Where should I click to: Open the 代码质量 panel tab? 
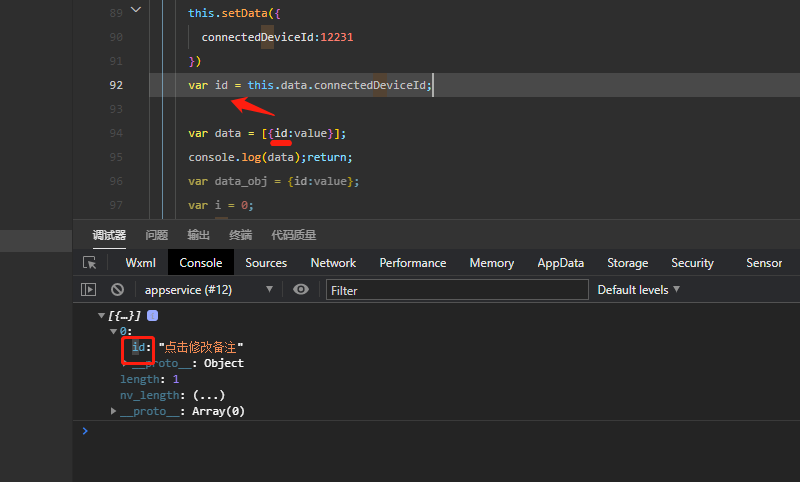click(x=293, y=235)
